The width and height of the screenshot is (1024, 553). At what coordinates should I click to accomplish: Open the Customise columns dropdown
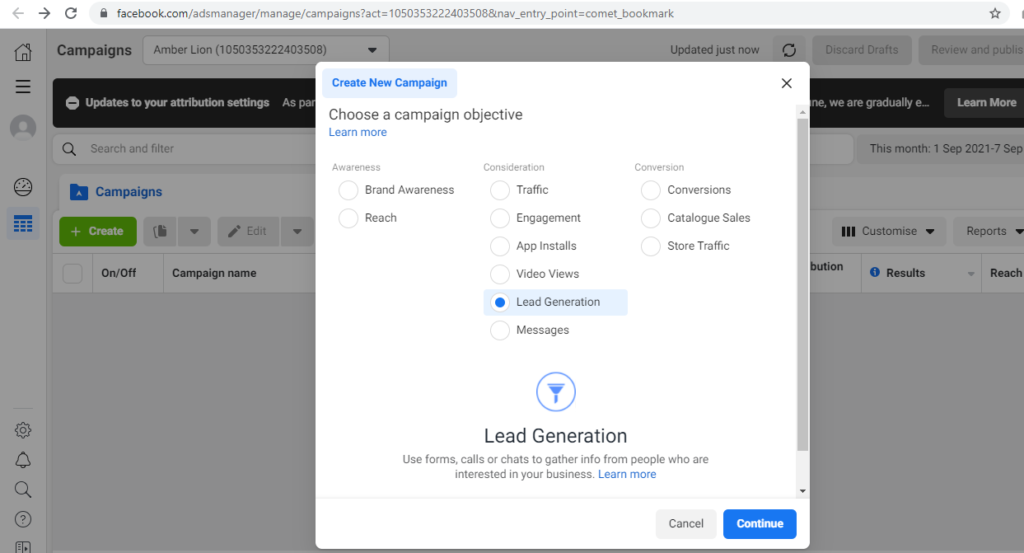[888, 231]
